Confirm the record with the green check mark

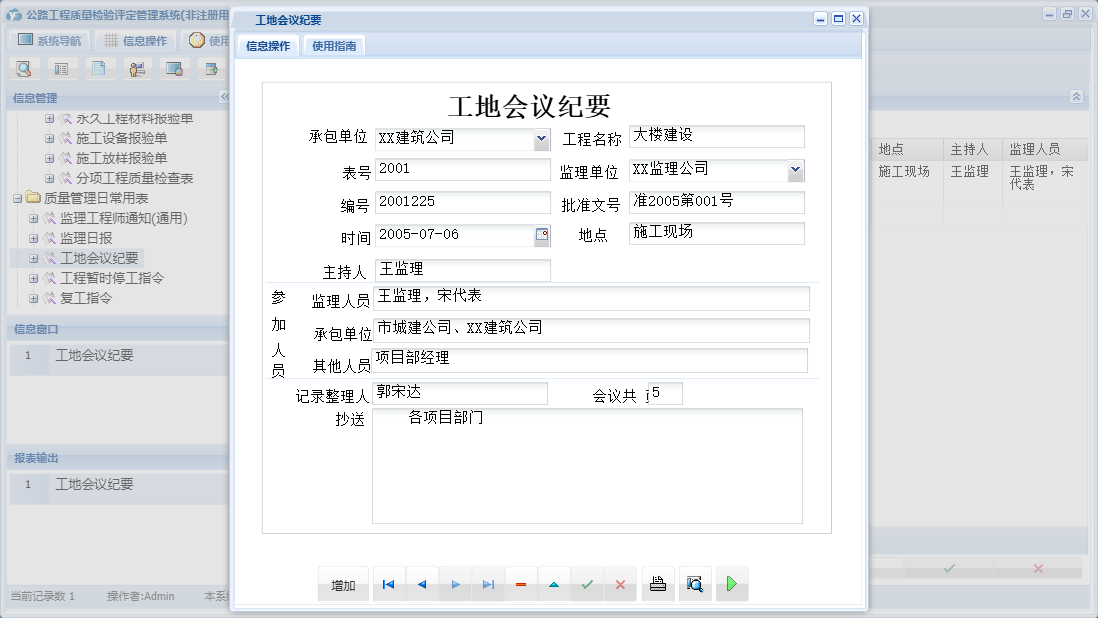pos(587,583)
